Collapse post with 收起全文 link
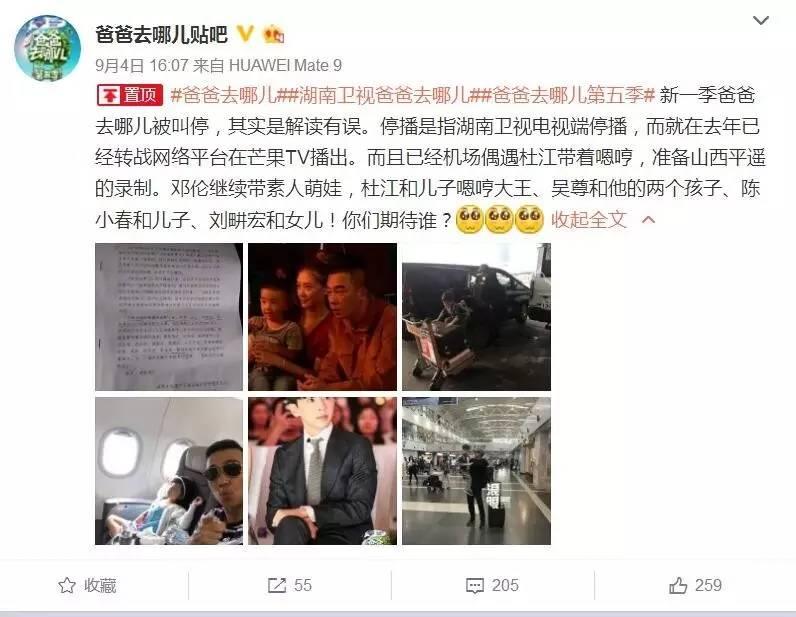The width and height of the screenshot is (796, 617). tap(589, 219)
